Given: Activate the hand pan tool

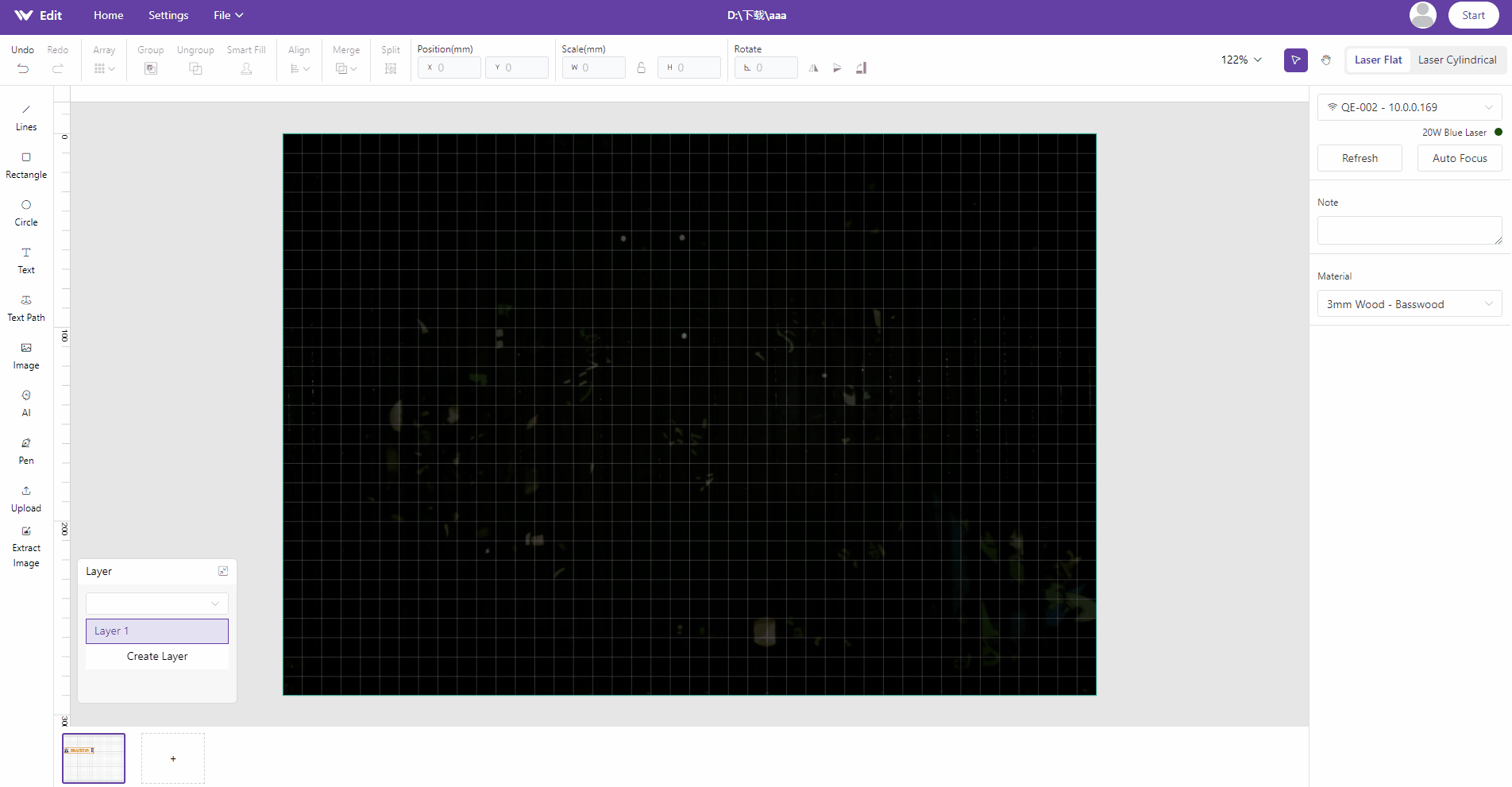Looking at the screenshot, I should [1326, 60].
